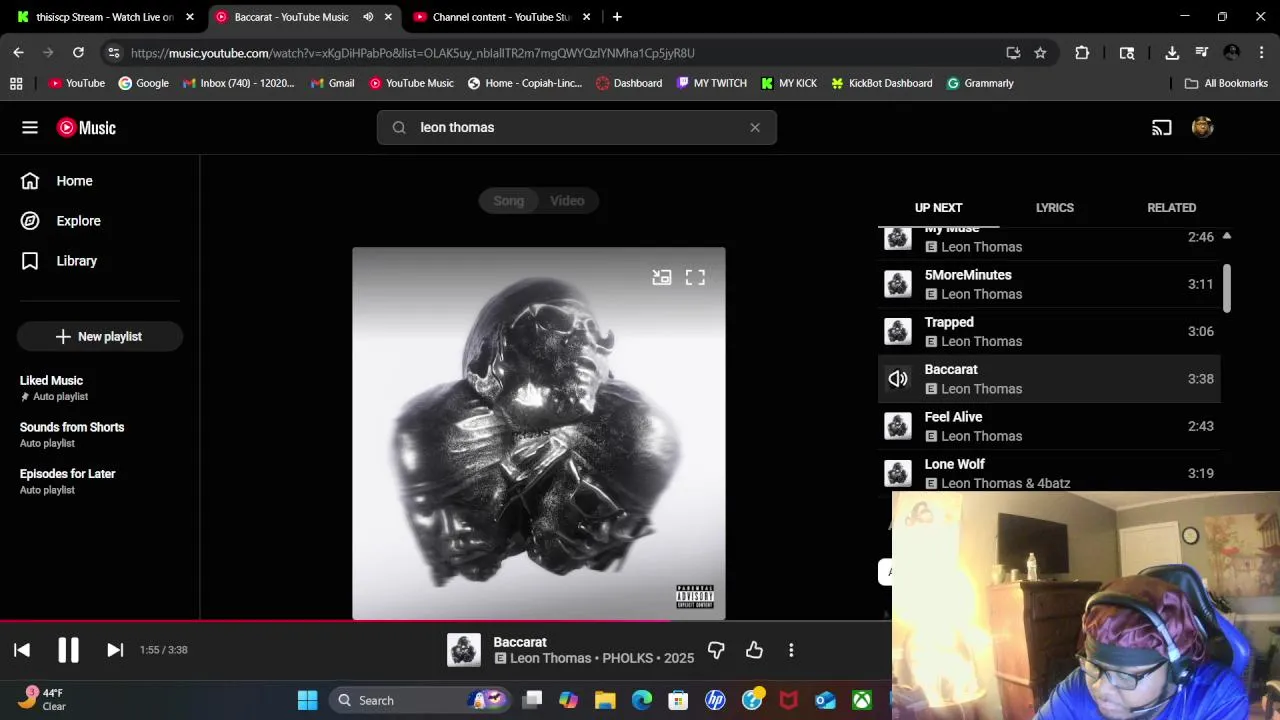Pause the Baccarat song

[68, 650]
